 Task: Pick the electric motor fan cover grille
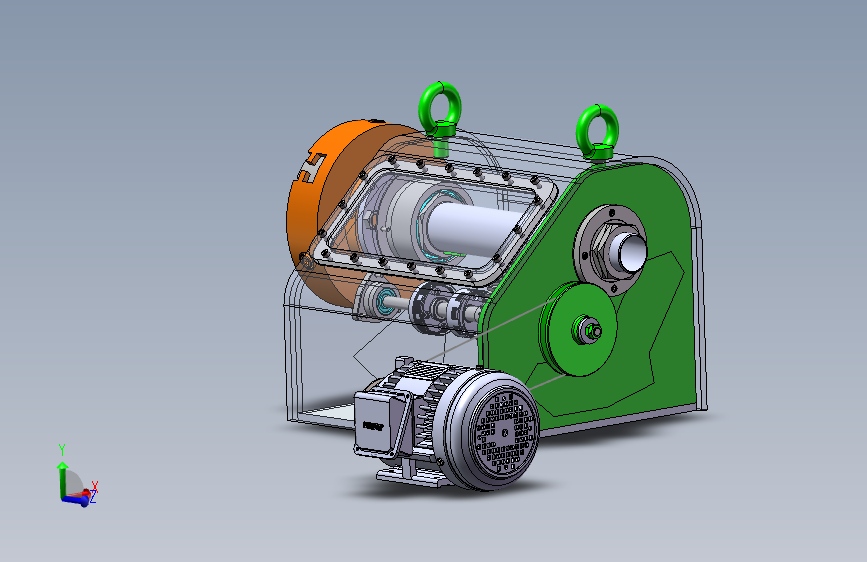[x=504, y=431]
